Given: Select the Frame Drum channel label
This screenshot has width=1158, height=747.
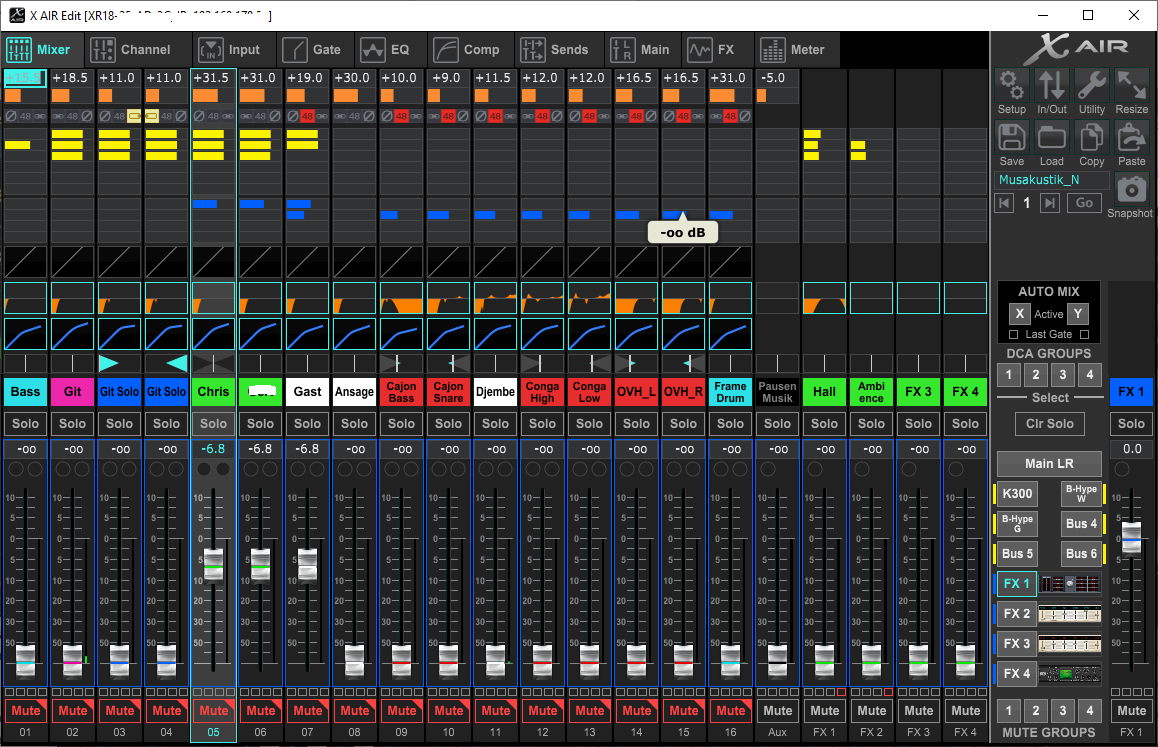Looking at the screenshot, I should point(730,392).
